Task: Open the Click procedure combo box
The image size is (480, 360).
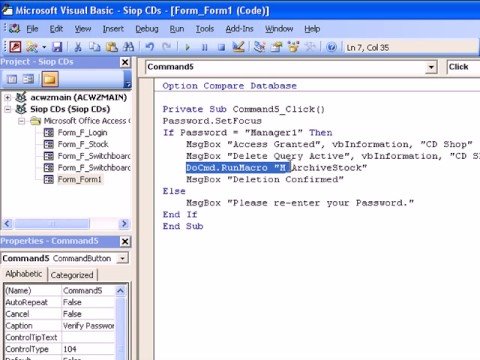Action: coord(463,67)
